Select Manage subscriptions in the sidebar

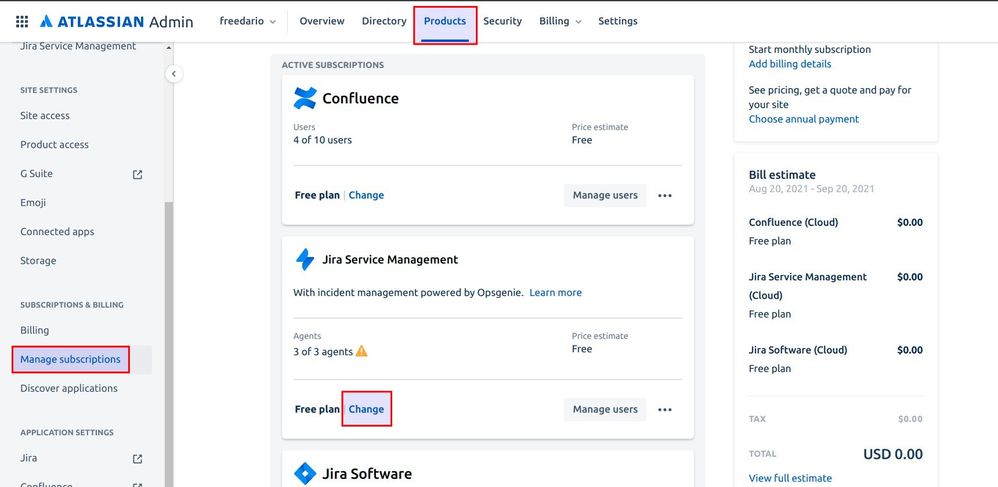click(x=70, y=360)
